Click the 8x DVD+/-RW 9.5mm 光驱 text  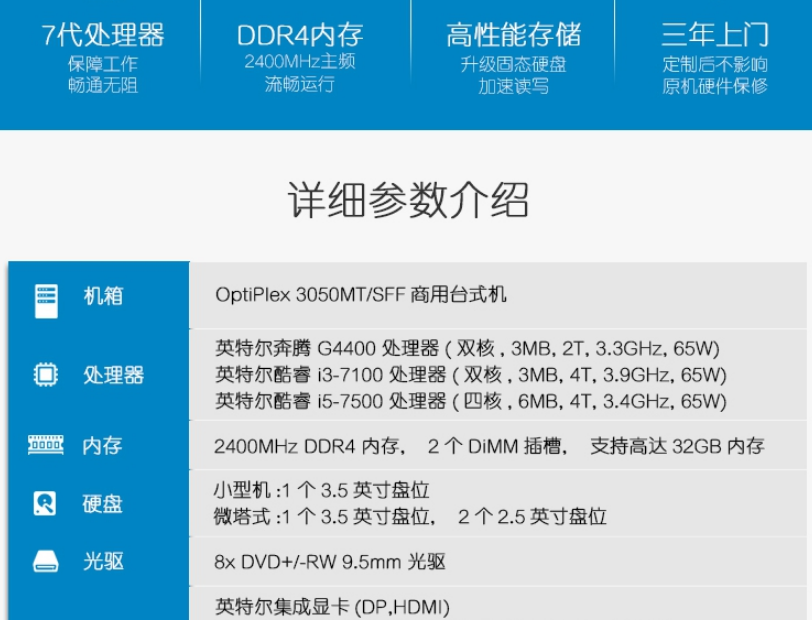(329, 561)
